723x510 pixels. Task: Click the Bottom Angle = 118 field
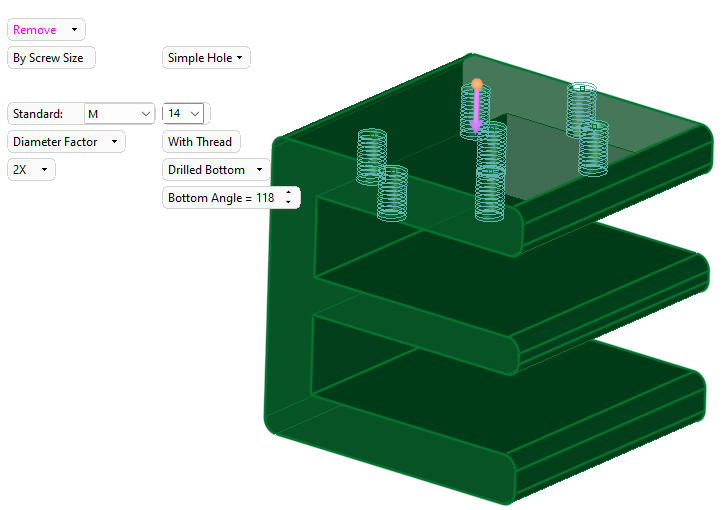(221, 198)
